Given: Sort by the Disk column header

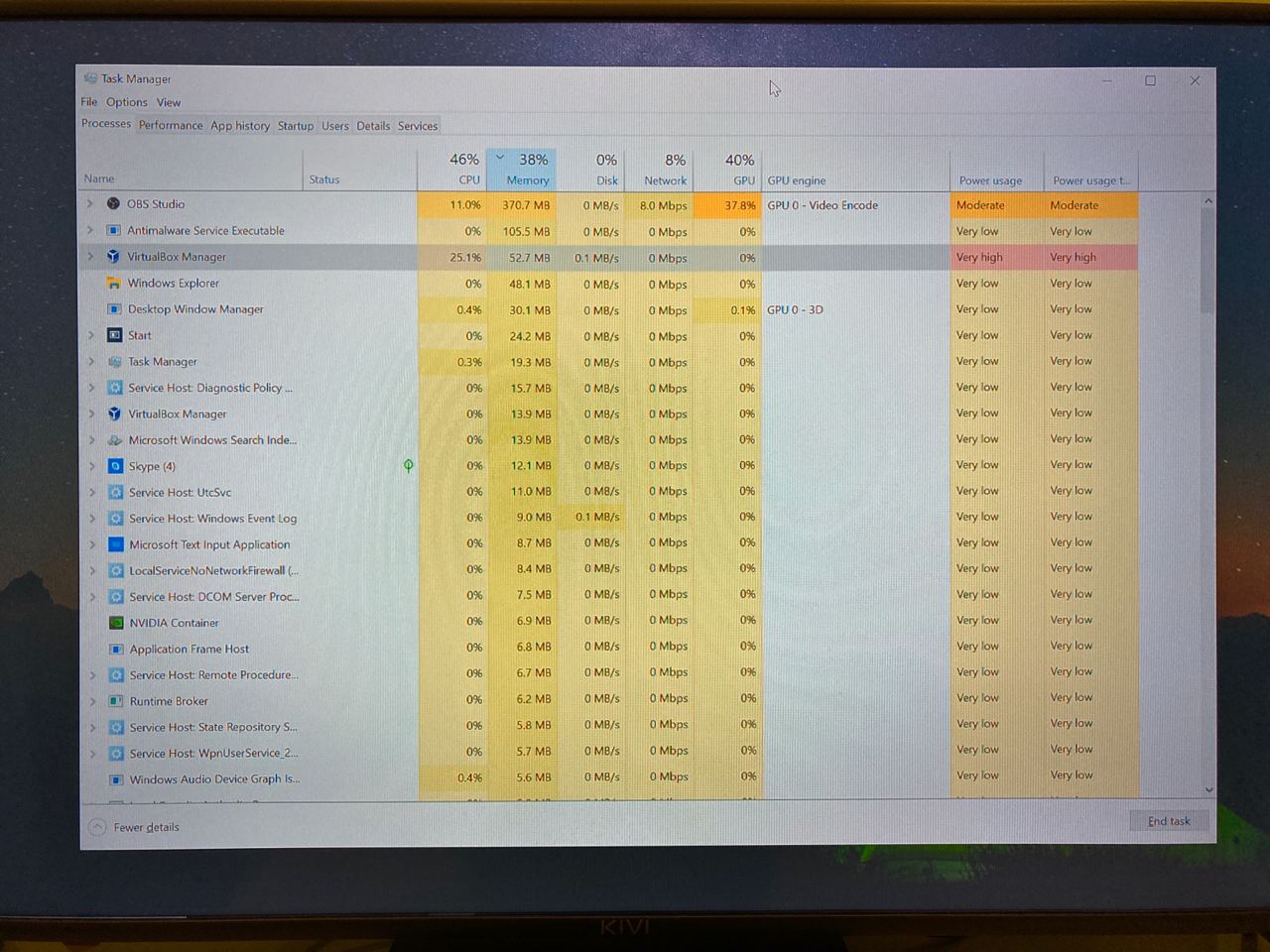Looking at the screenshot, I should click(x=590, y=169).
